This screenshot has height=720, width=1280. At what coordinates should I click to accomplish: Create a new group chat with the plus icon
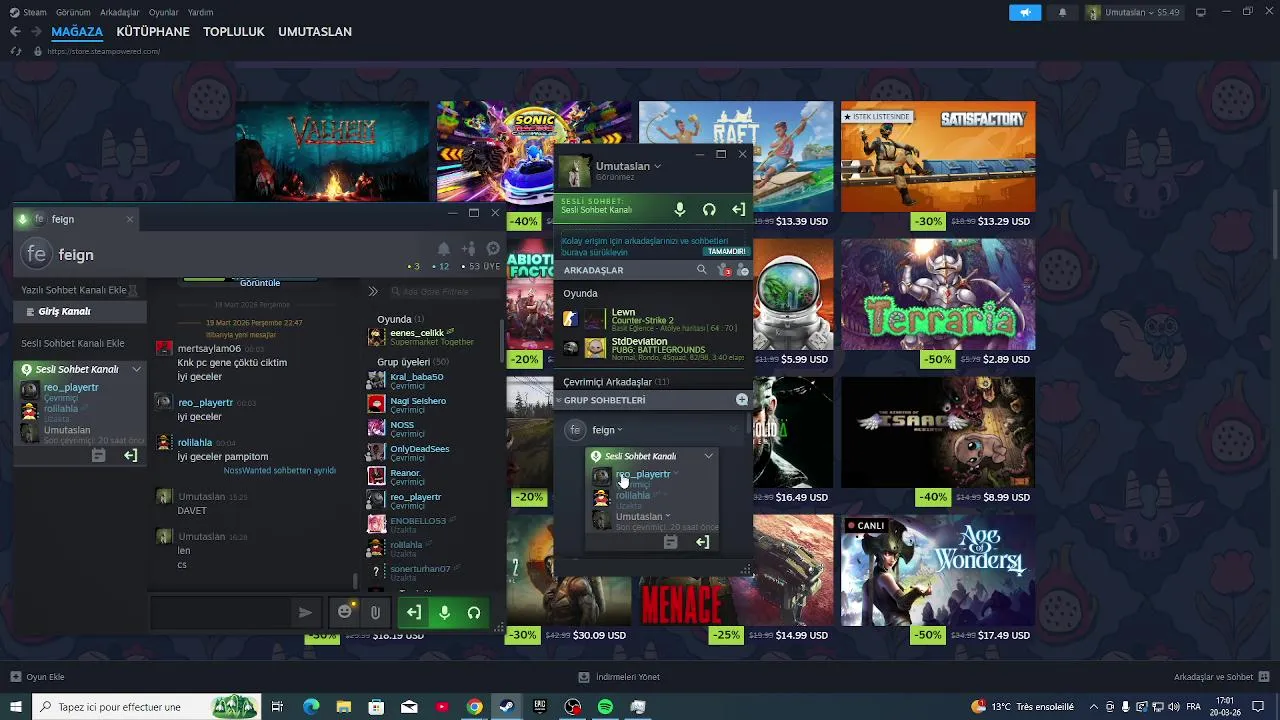(x=741, y=400)
